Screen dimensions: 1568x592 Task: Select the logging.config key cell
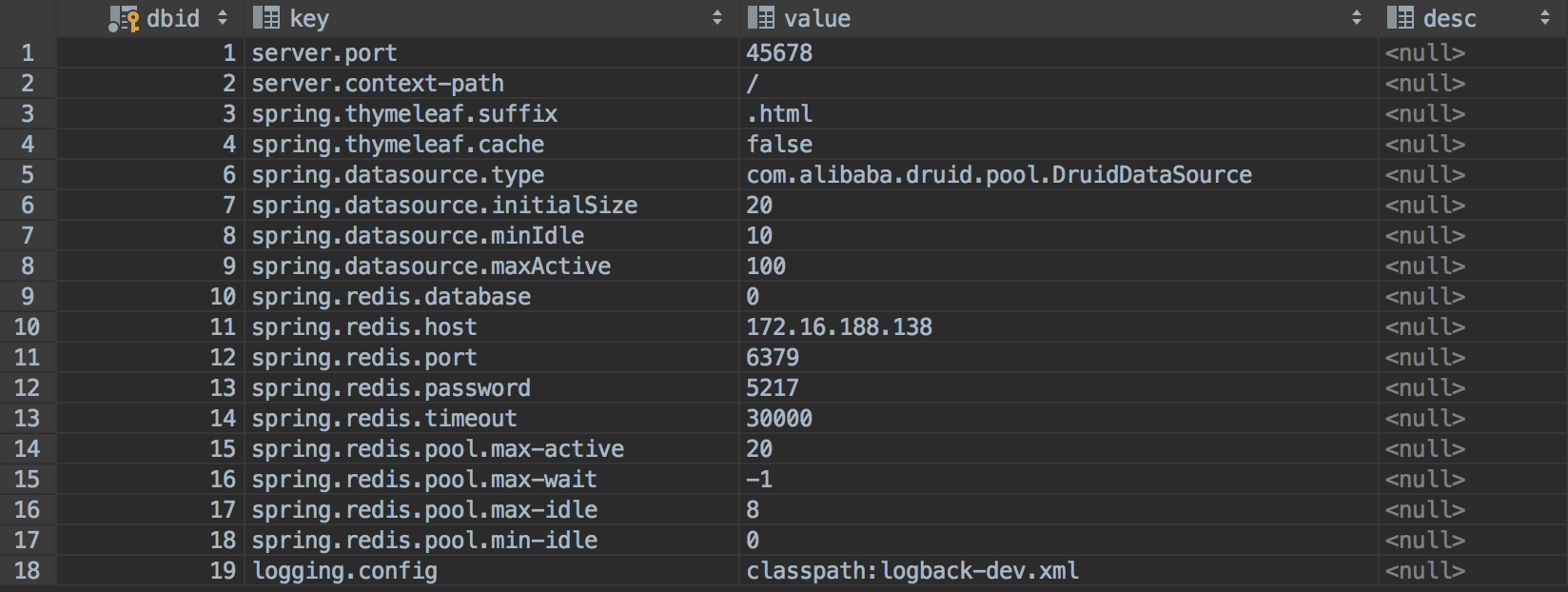pyautogui.click(x=344, y=571)
